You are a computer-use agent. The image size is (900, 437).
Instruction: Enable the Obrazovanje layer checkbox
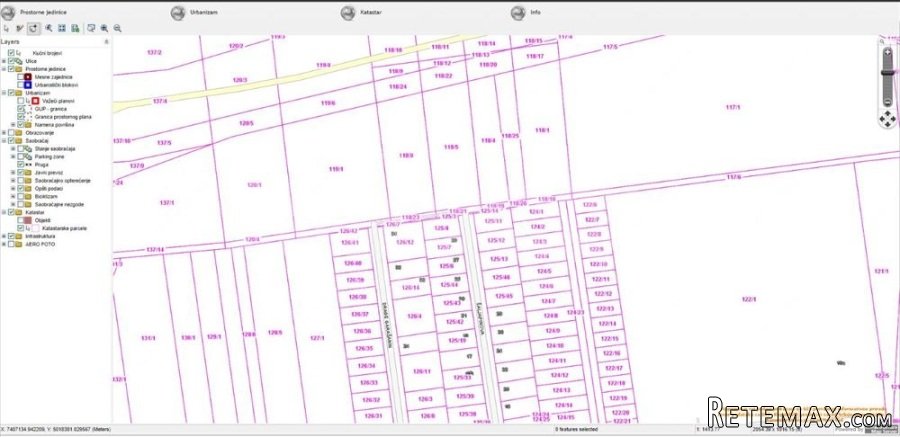[x=11, y=133]
